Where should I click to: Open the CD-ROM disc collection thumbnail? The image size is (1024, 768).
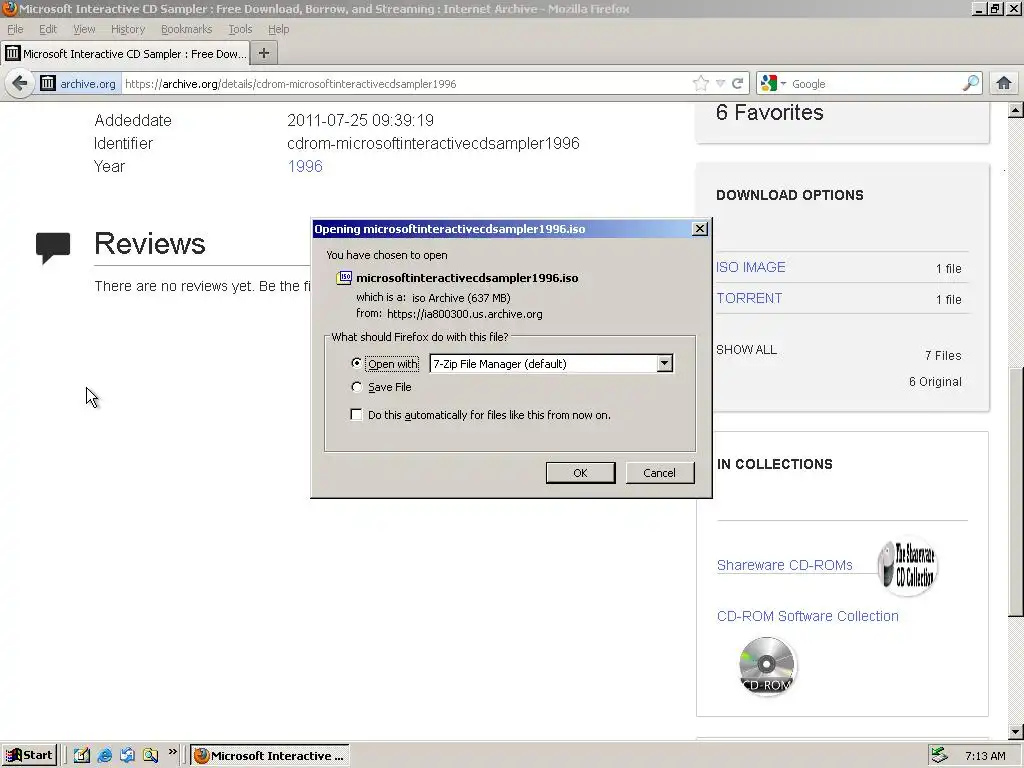(767, 665)
